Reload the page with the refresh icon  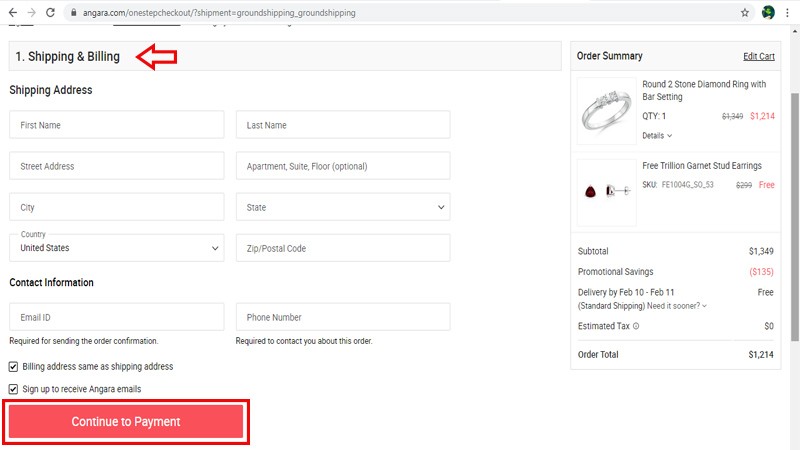(51, 13)
